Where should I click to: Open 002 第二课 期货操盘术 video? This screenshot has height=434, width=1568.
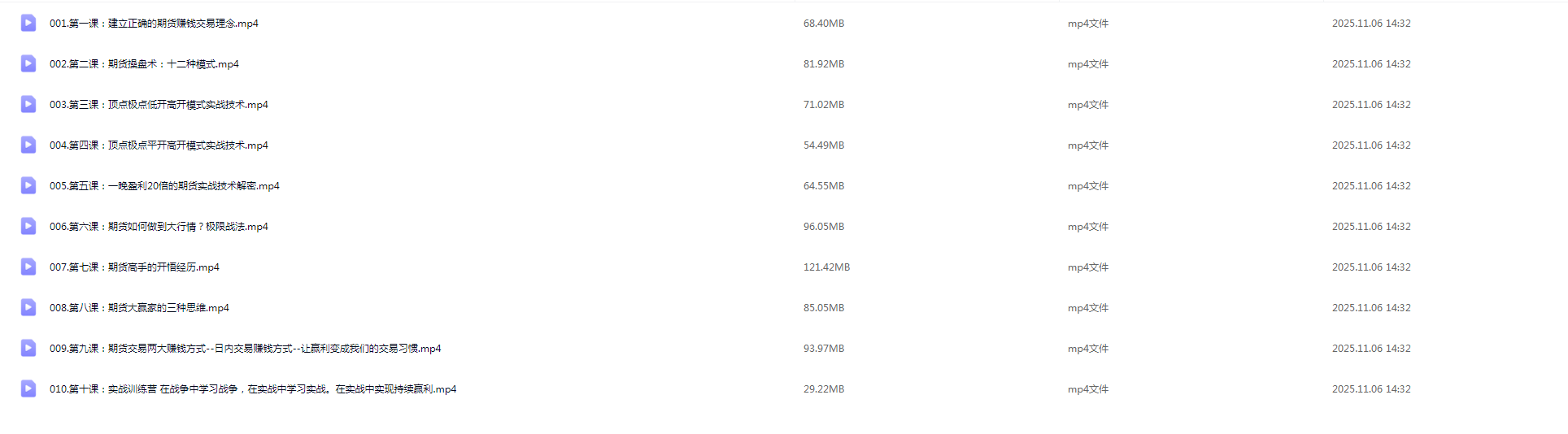click(x=144, y=64)
